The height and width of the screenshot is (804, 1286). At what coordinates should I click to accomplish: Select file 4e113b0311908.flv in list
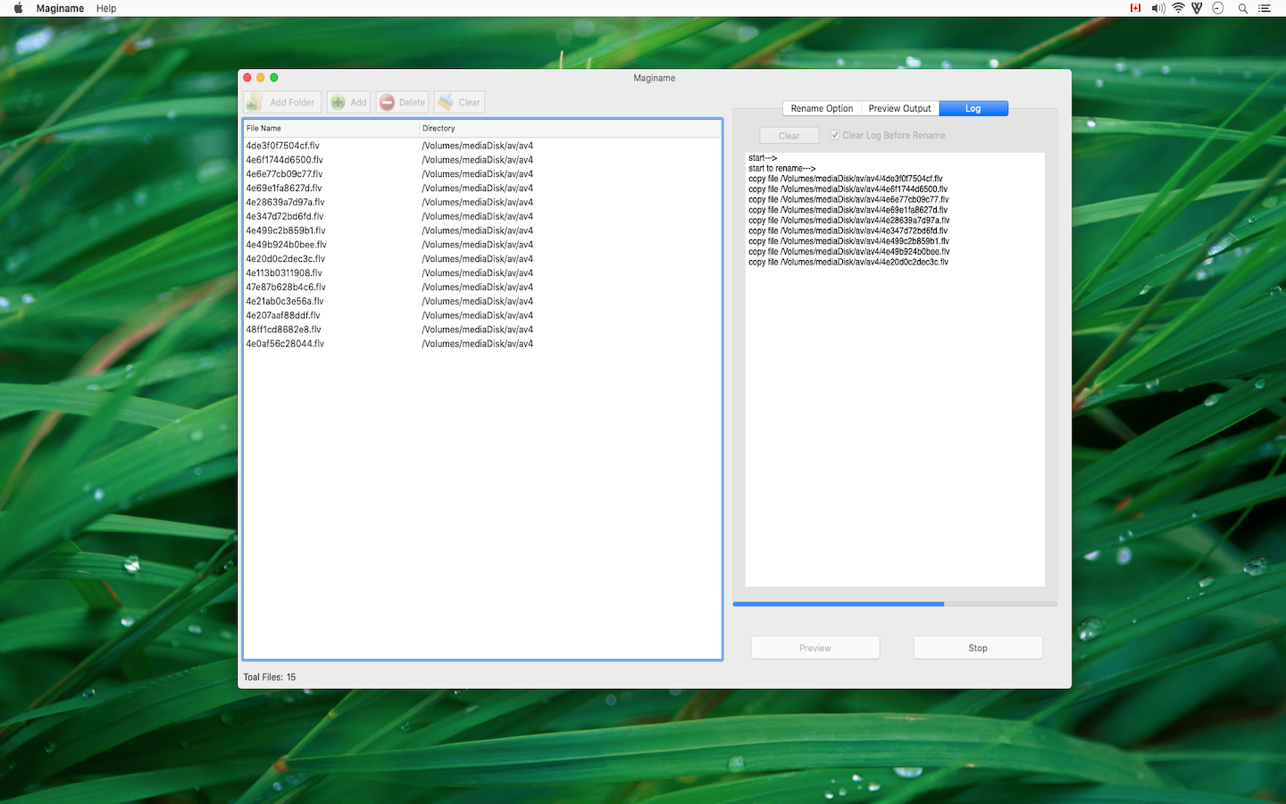click(x=482, y=272)
